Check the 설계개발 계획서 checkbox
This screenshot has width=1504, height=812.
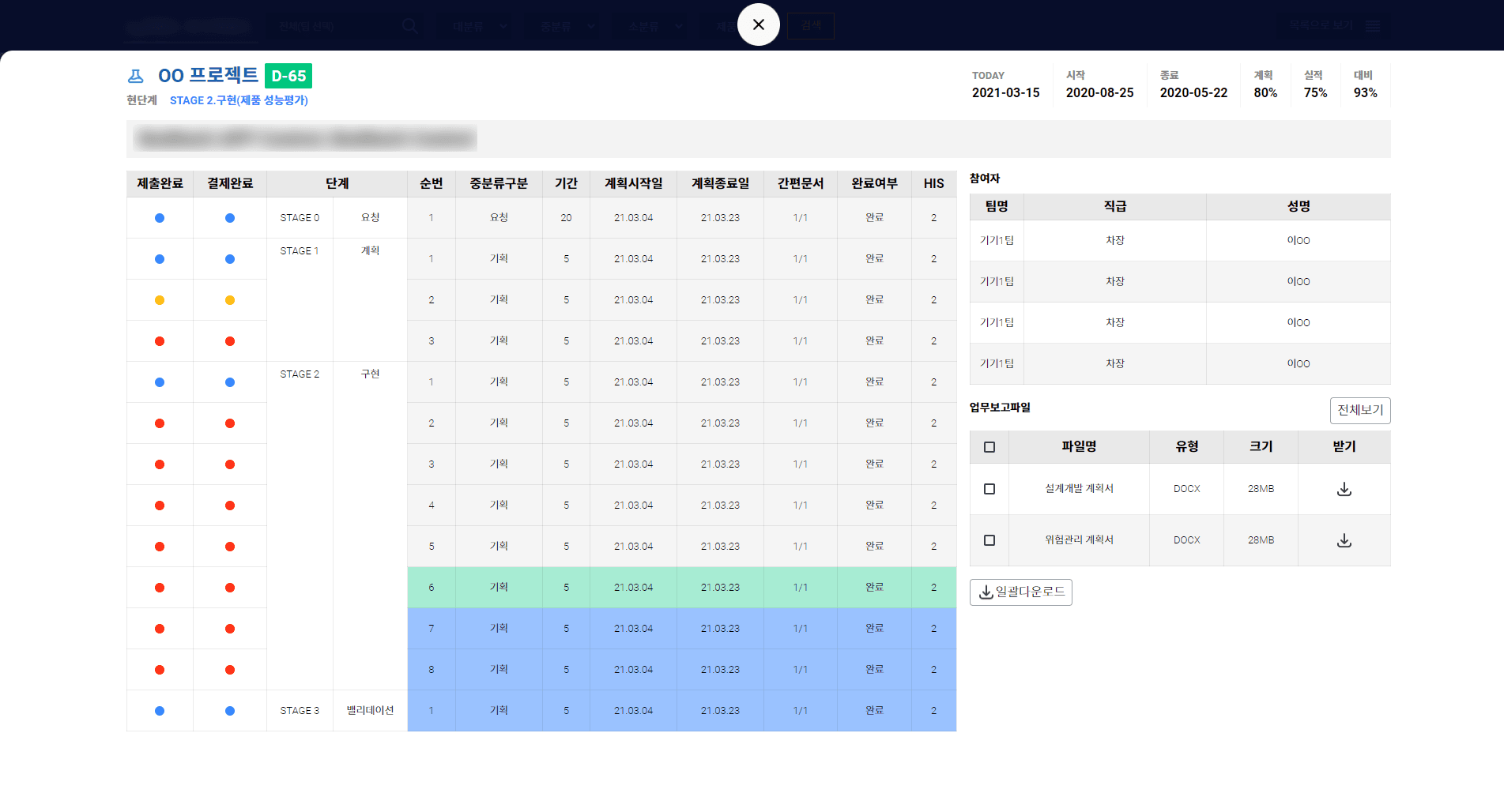click(989, 489)
